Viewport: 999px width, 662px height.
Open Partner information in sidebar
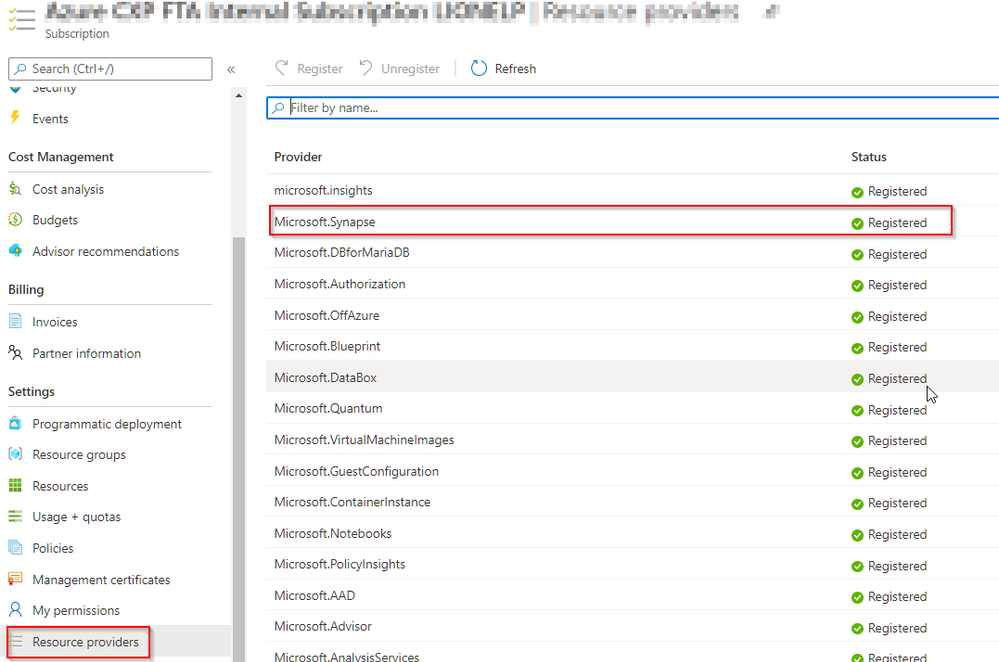[x=87, y=353]
